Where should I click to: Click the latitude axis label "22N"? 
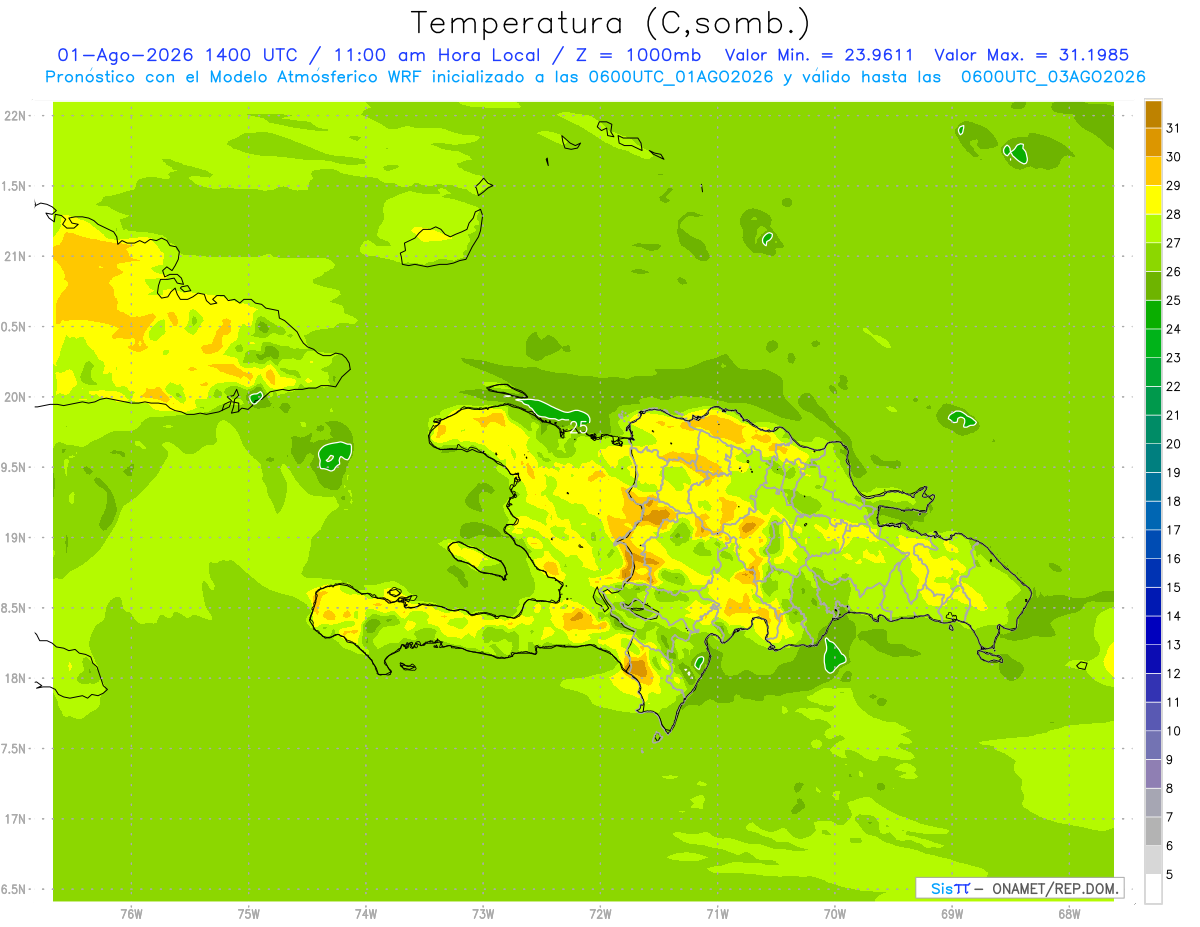17,116
